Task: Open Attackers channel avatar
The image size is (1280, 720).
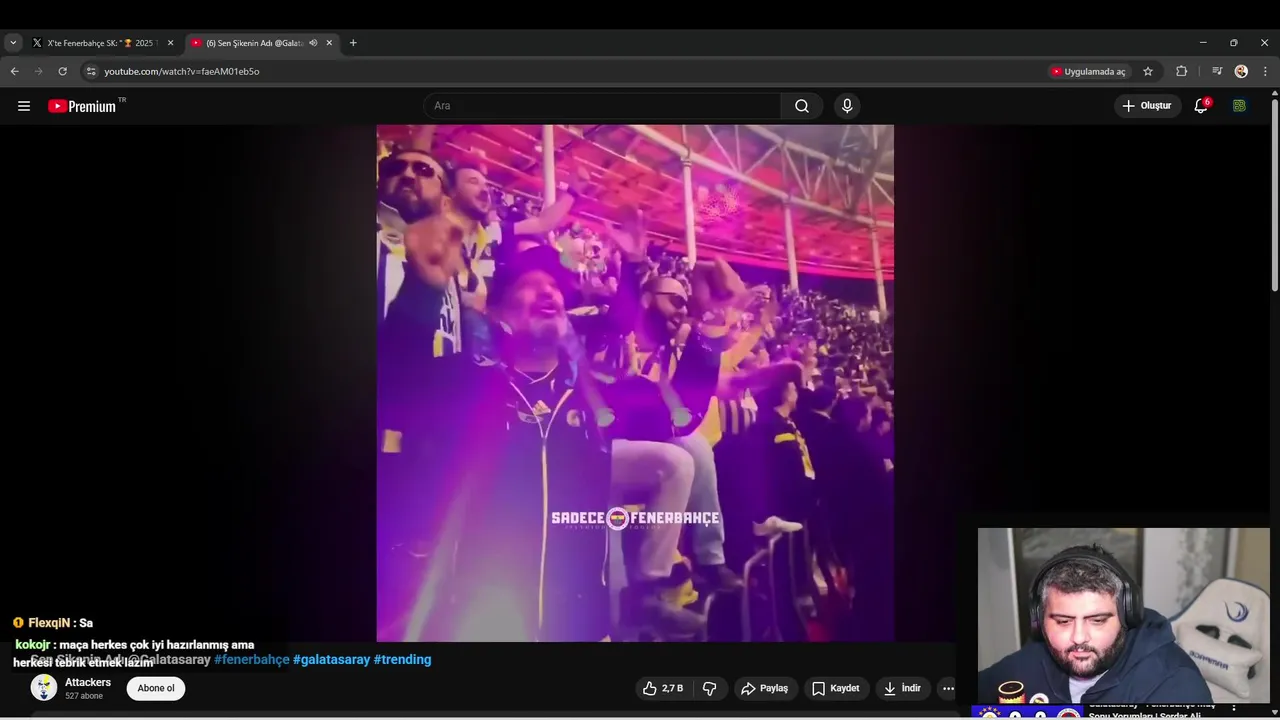Action: pyautogui.click(x=44, y=688)
